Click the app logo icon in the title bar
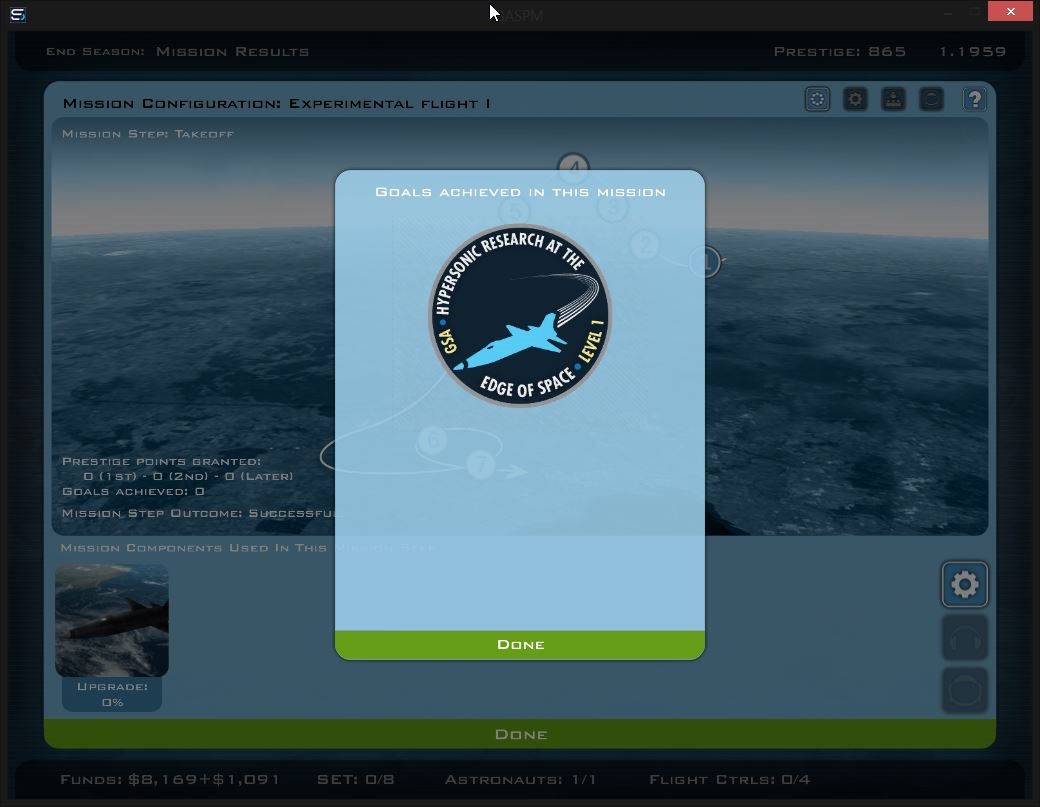This screenshot has height=807, width=1040. pyautogui.click(x=18, y=14)
